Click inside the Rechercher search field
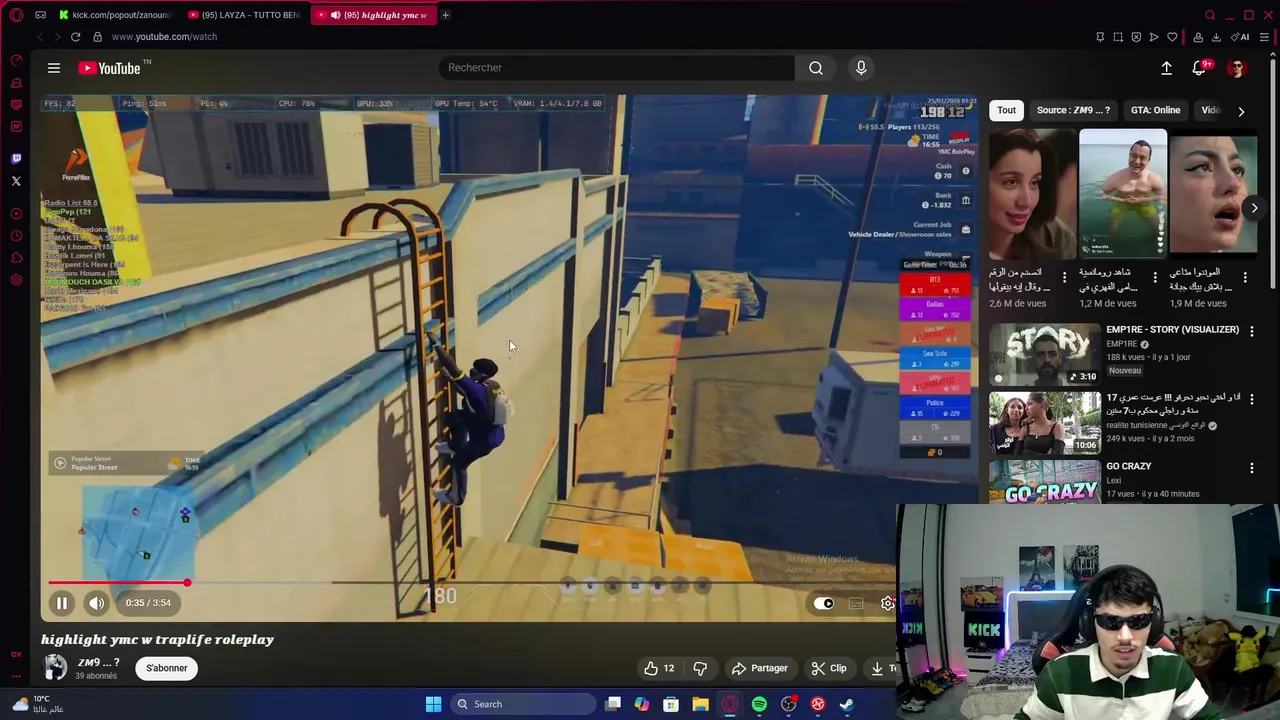 click(616, 68)
